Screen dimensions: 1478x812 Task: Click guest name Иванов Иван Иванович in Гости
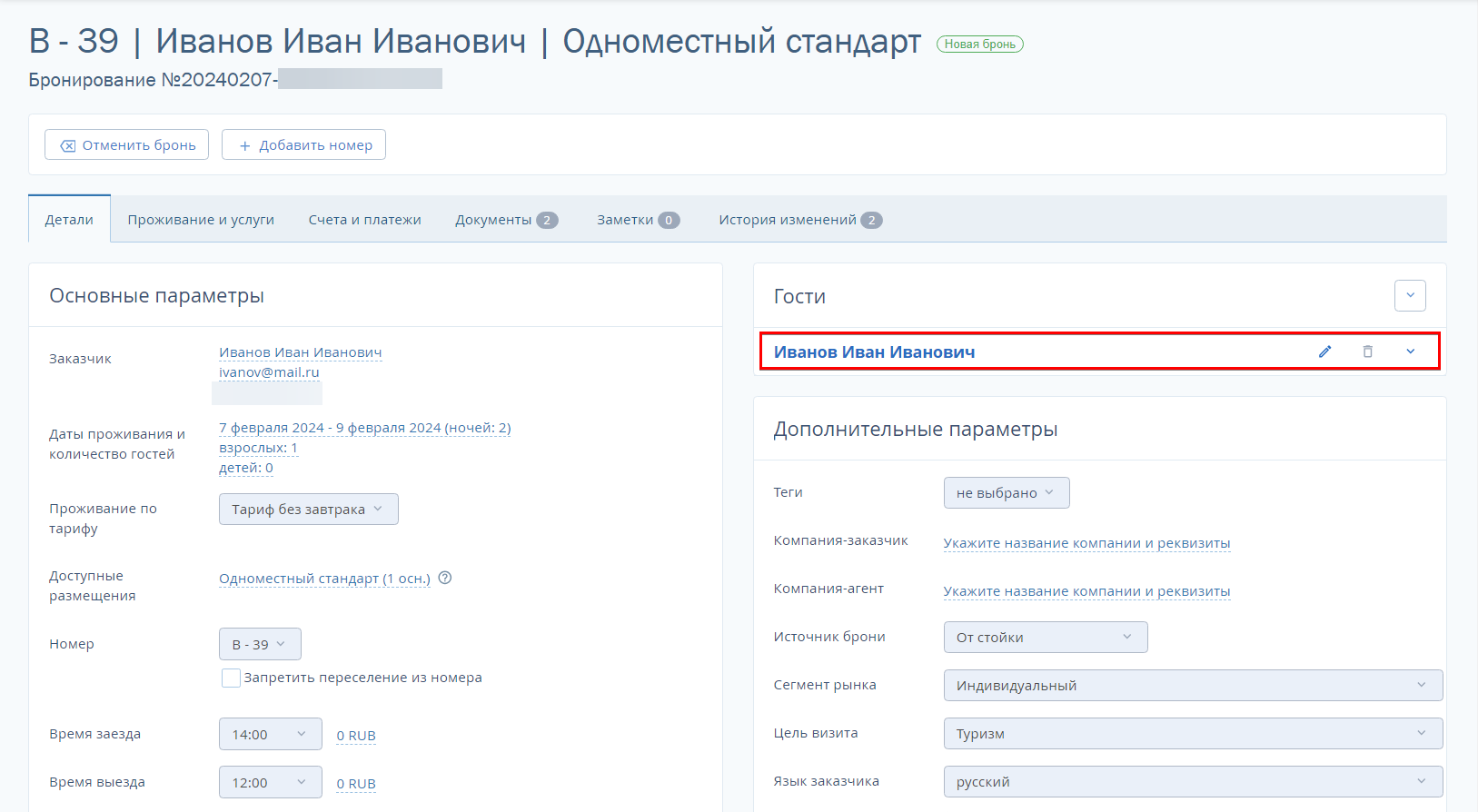(874, 352)
